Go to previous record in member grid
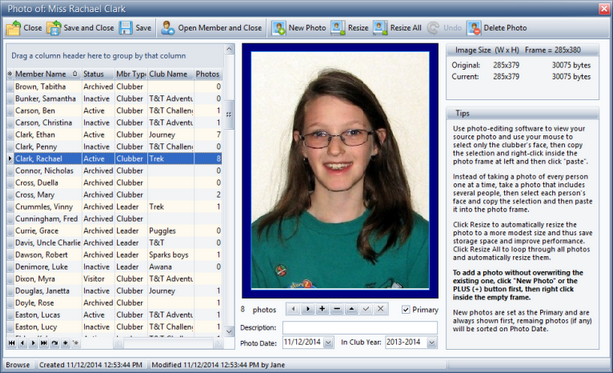 [x=22, y=343]
